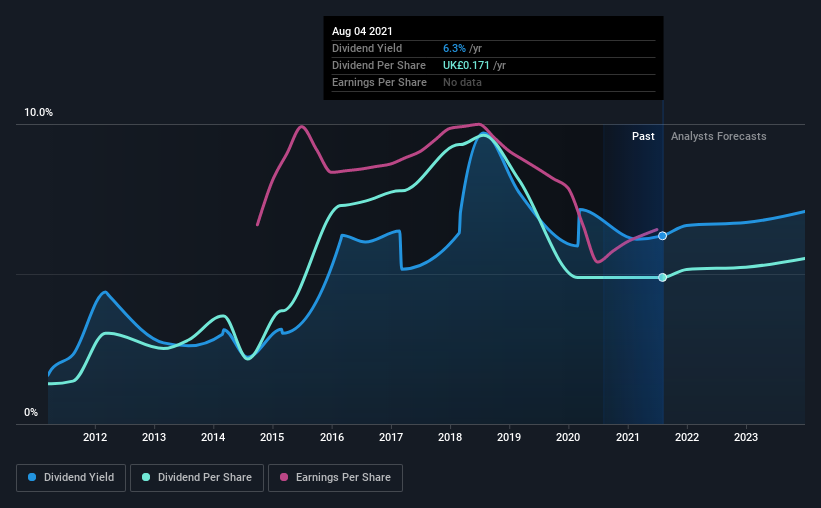Click the No data earnings value
The width and height of the screenshot is (821, 508).
[462, 82]
